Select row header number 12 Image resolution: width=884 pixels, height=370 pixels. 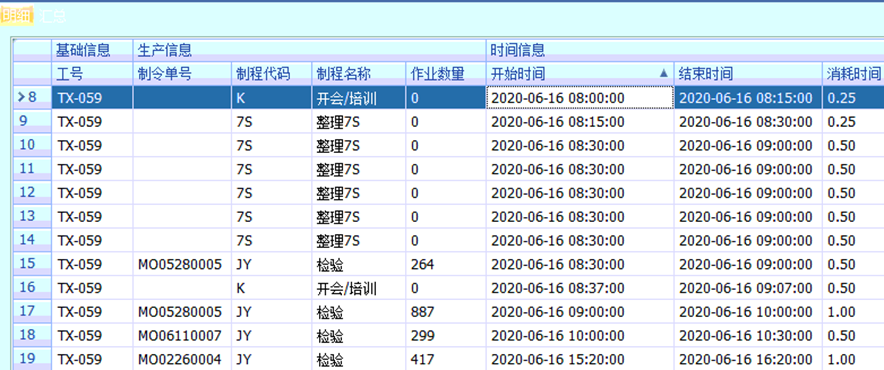pyautogui.click(x=32, y=192)
